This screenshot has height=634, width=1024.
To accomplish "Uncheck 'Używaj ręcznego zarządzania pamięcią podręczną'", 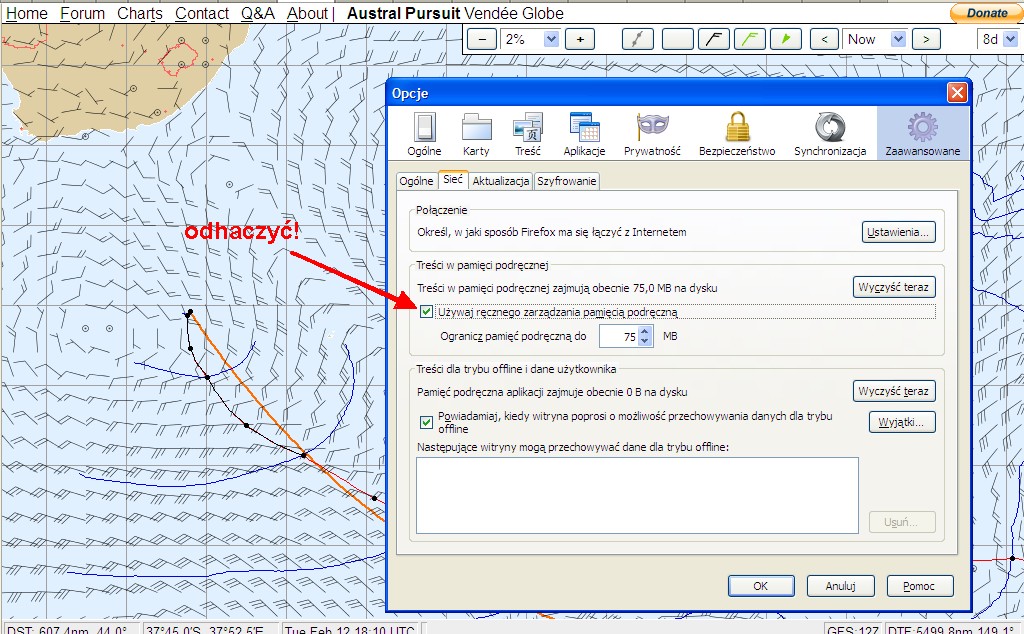I will (x=427, y=312).
